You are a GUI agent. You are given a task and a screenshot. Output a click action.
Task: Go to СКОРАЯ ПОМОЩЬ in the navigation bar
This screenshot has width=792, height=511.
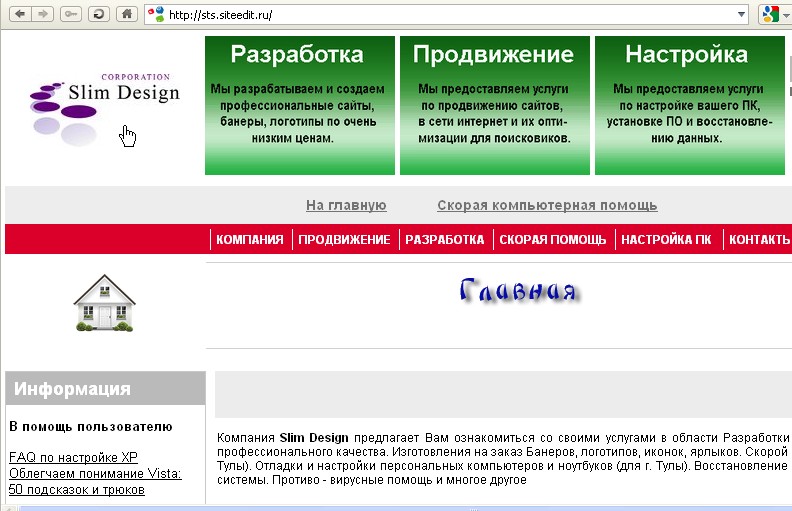click(553, 240)
